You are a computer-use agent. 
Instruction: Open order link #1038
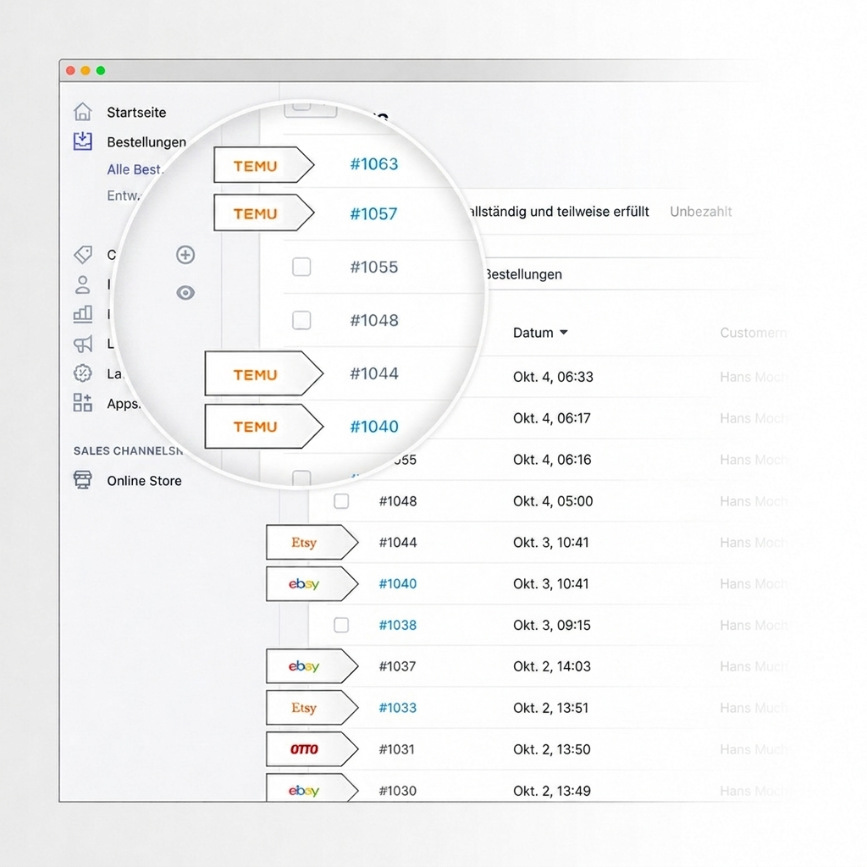click(398, 625)
